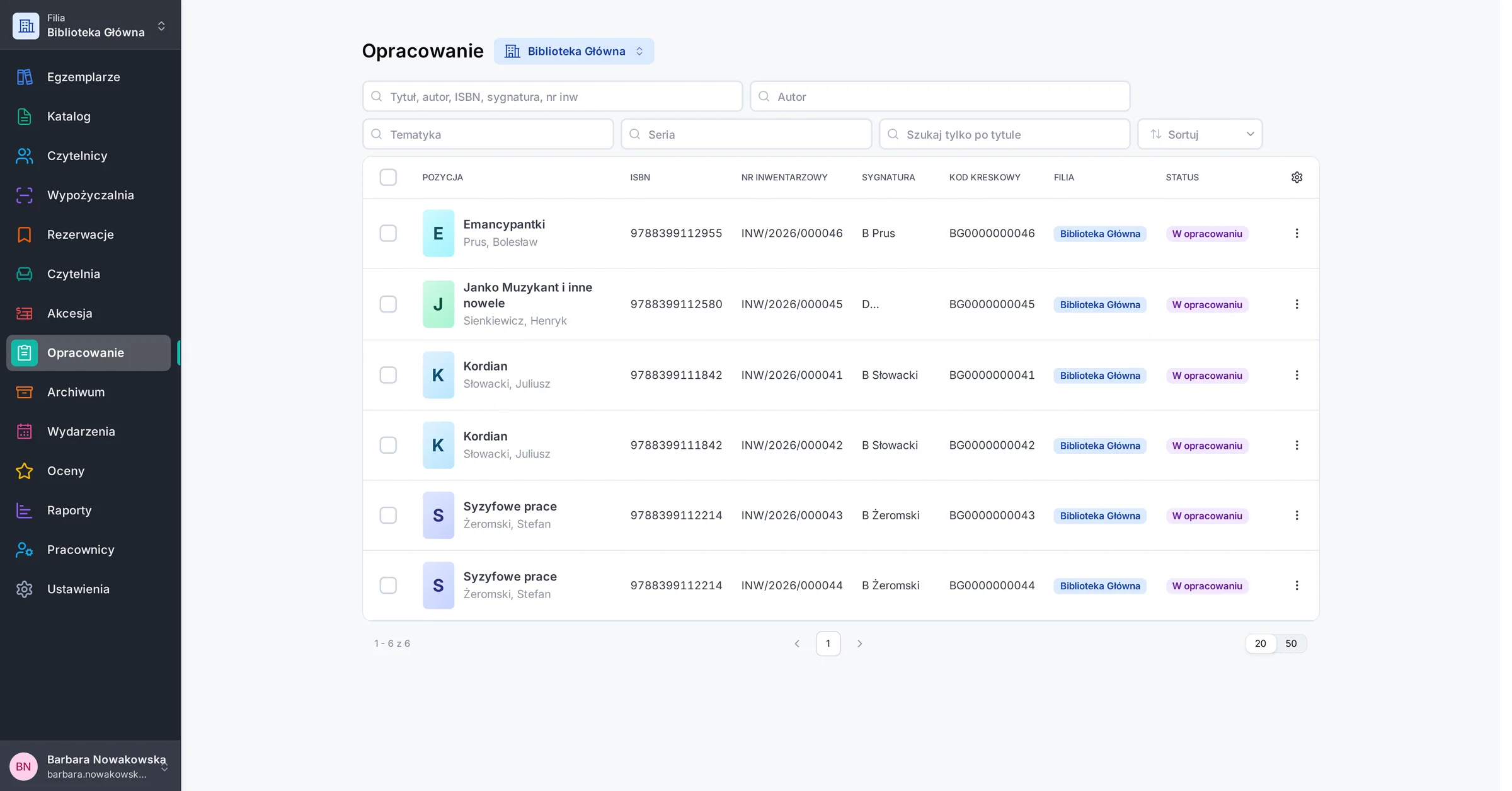Check the Emancypantki row checkbox
Viewport: 1512px width, 791px height.
388,233
